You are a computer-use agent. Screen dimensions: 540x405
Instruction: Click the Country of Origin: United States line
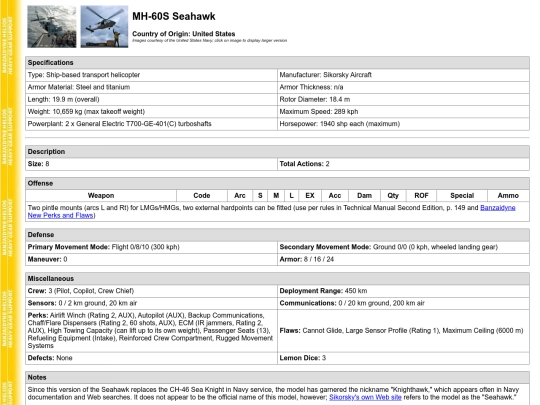(184, 34)
